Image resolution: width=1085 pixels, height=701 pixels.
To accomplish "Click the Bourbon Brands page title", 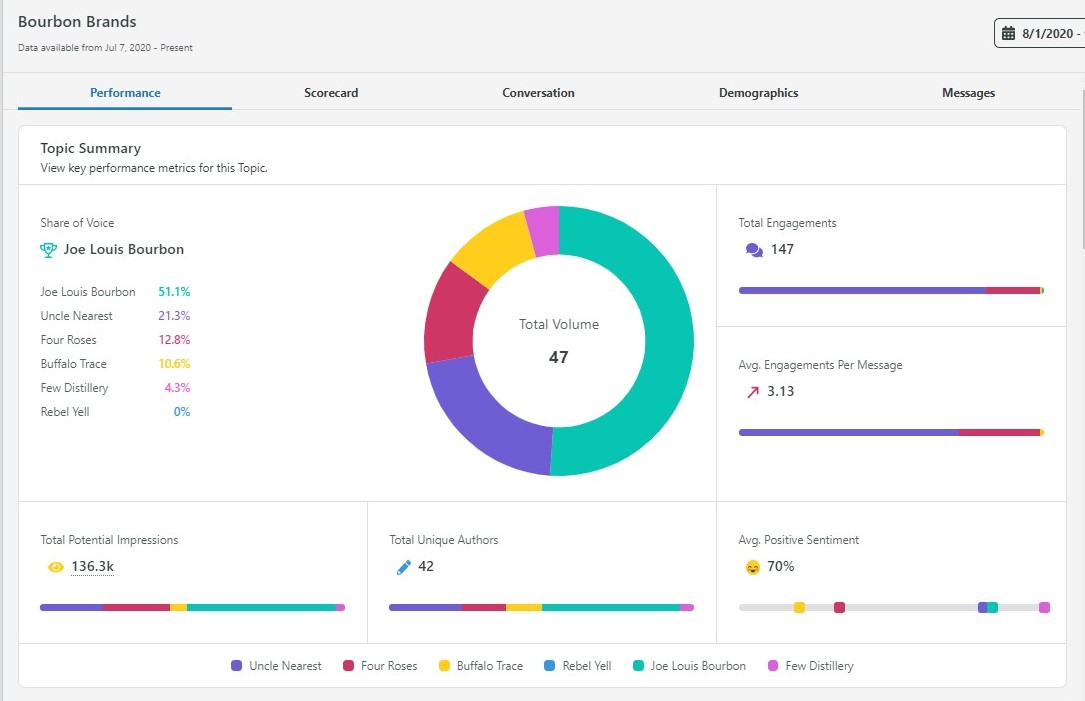I will click(x=78, y=21).
